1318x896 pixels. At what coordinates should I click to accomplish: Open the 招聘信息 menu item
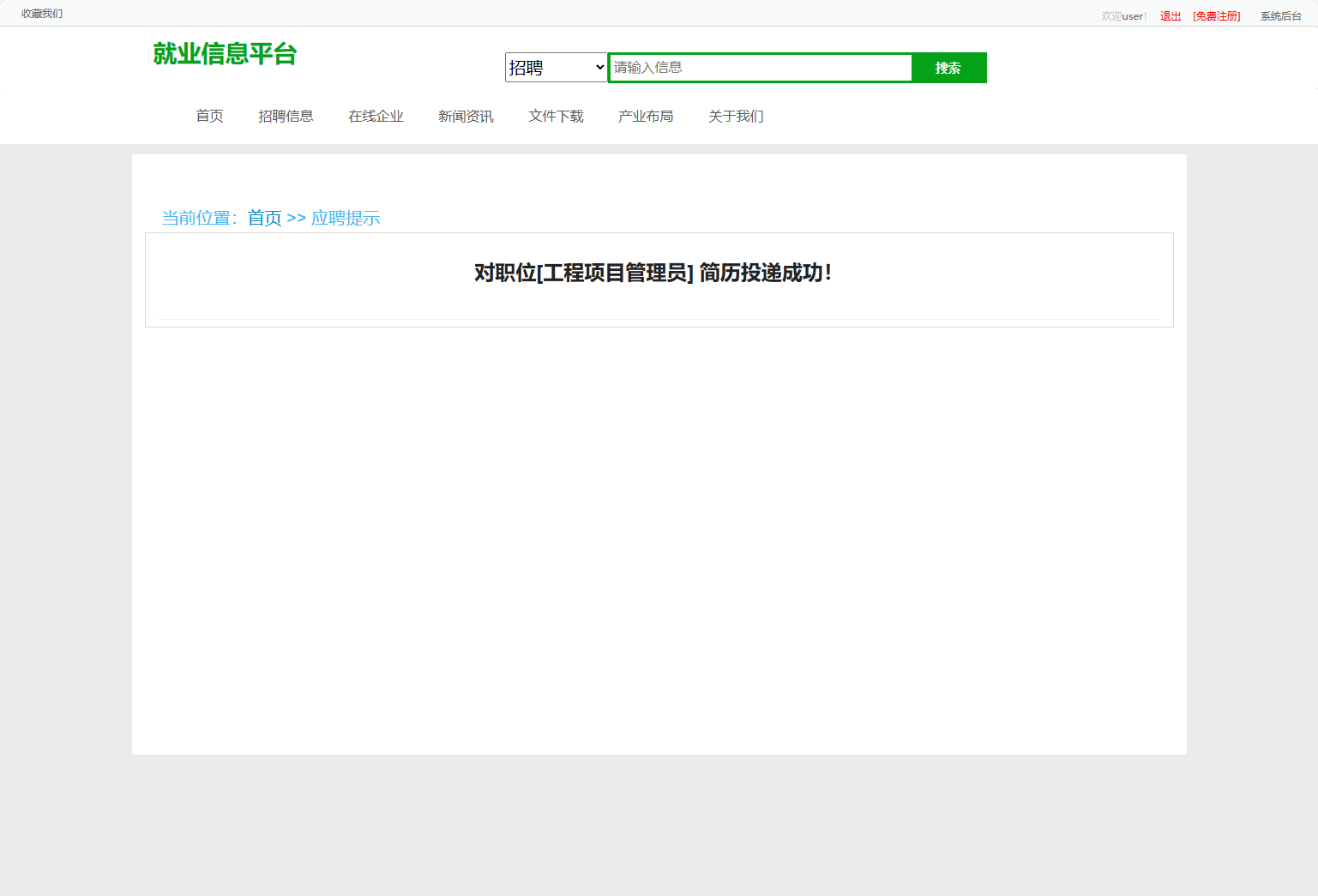point(286,116)
